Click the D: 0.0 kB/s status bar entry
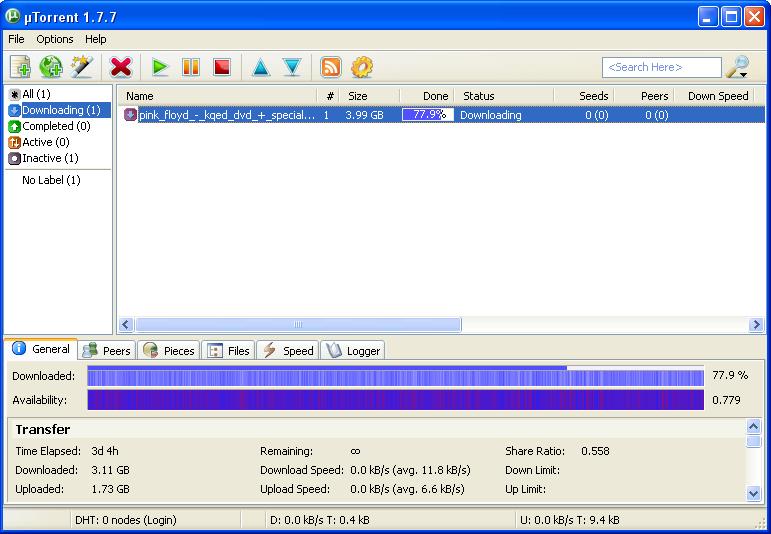771x534 pixels. [320, 520]
